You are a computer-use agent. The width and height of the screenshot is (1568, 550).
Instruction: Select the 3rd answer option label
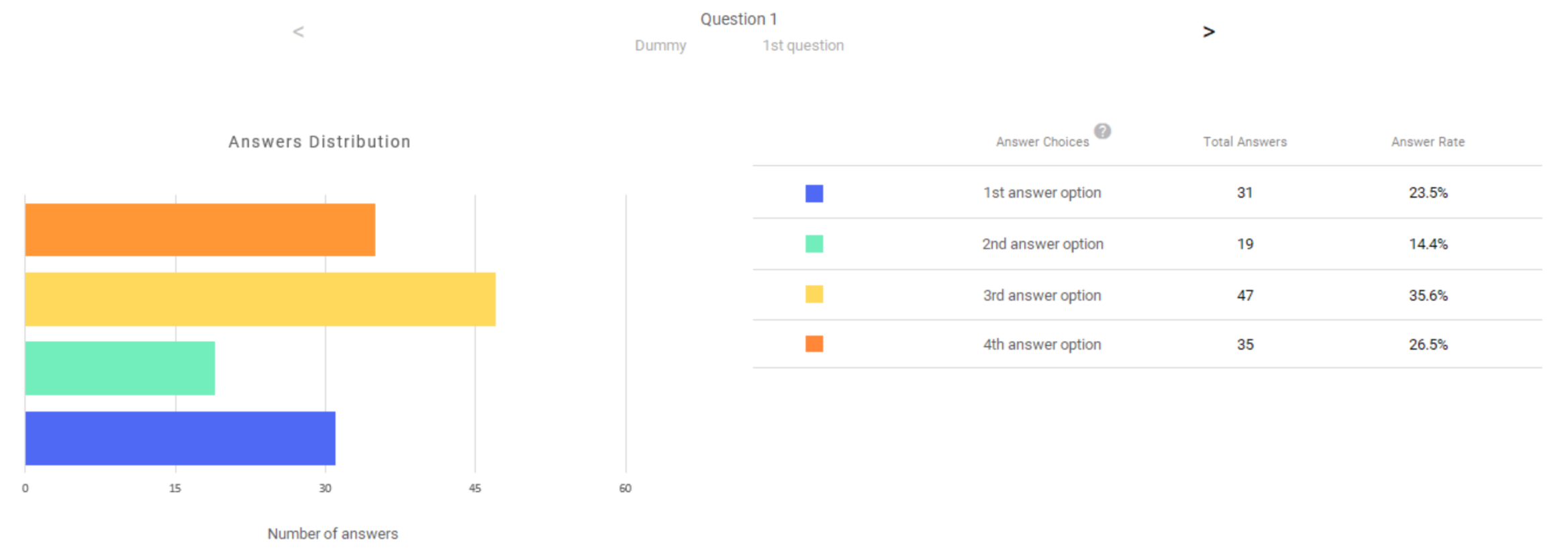coord(1042,295)
